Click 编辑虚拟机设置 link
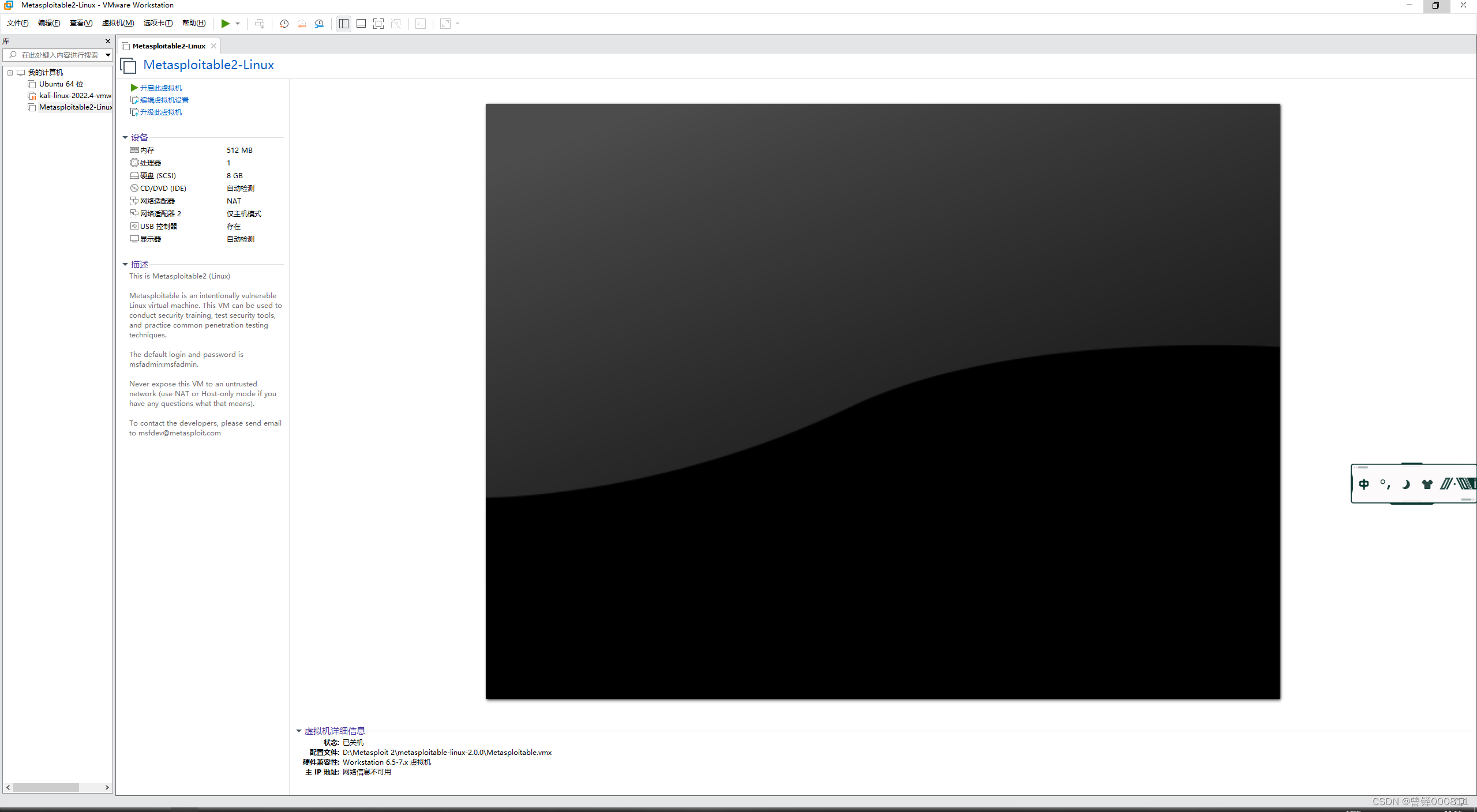 [x=164, y=100]
